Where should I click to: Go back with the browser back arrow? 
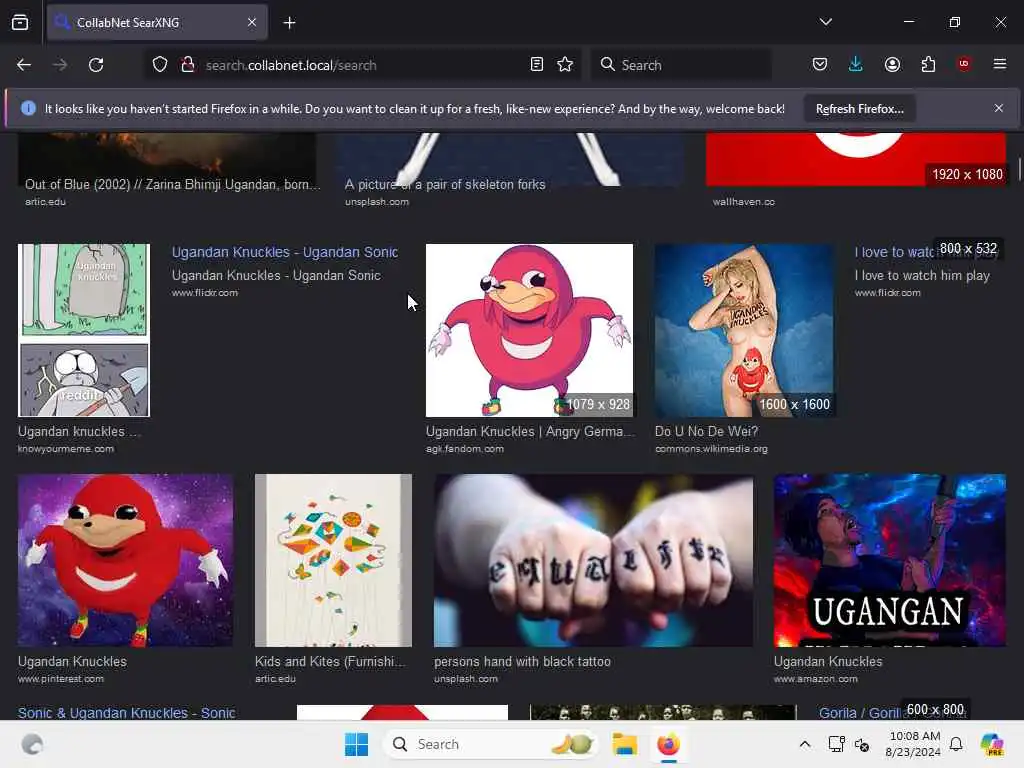point(24,65)
